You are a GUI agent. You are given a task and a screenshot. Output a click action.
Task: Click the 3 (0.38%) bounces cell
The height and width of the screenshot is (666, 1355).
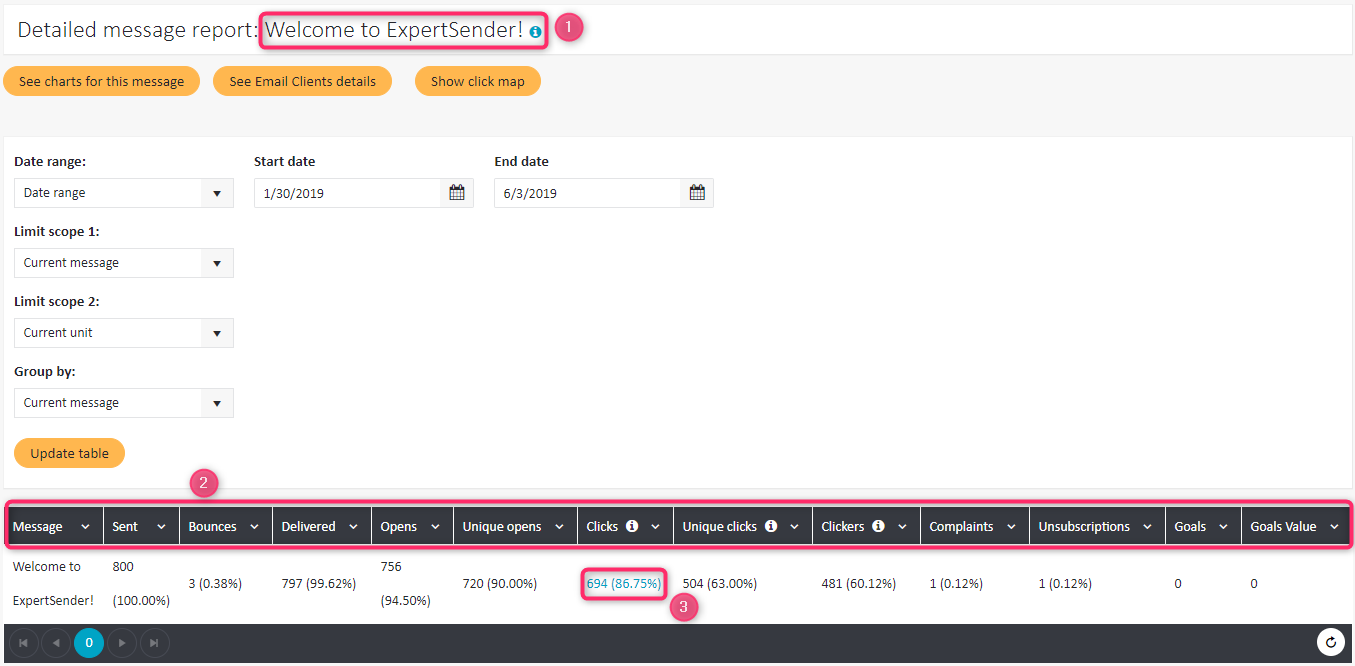coord(215,583)
